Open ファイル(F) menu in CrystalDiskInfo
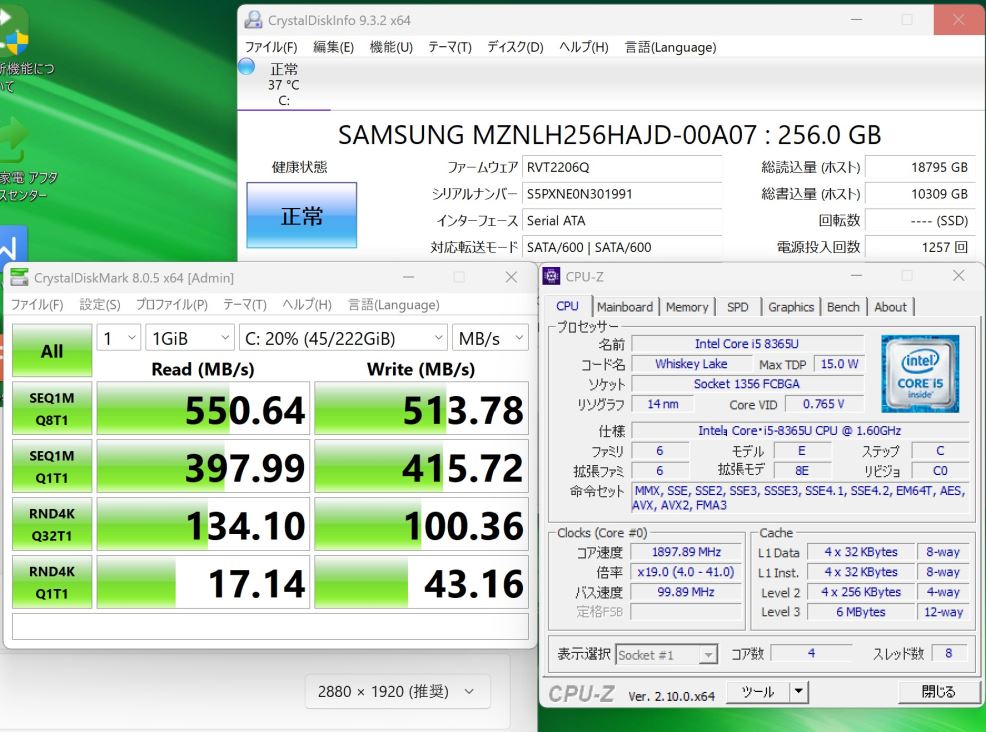 click(x=271, y=47)
